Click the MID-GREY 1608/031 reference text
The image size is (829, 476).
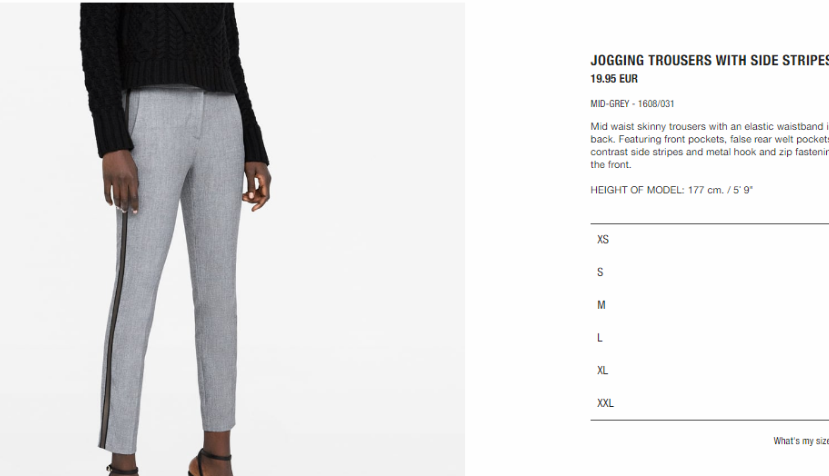point(632,104)
